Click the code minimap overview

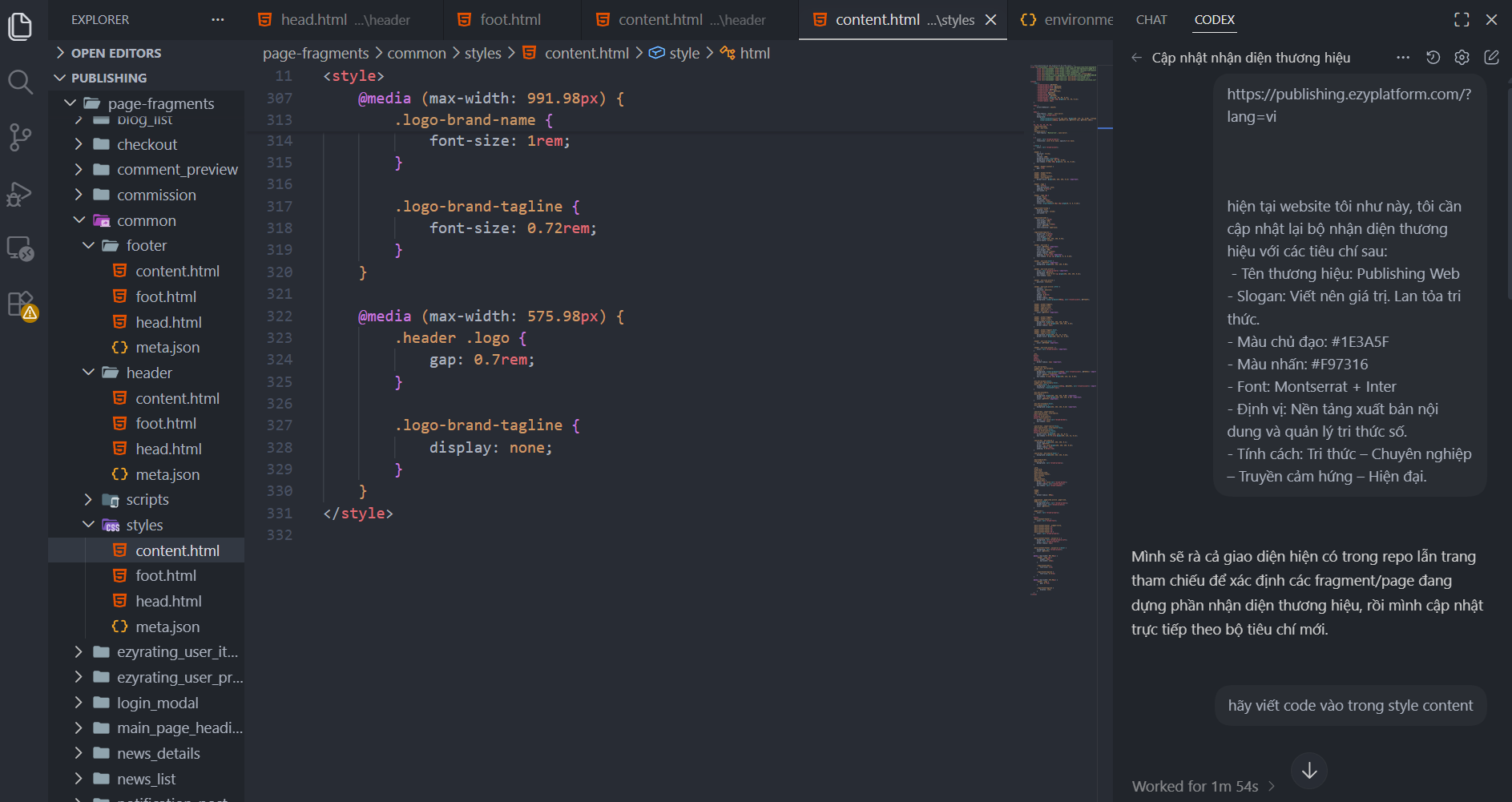click(1063, 330)
